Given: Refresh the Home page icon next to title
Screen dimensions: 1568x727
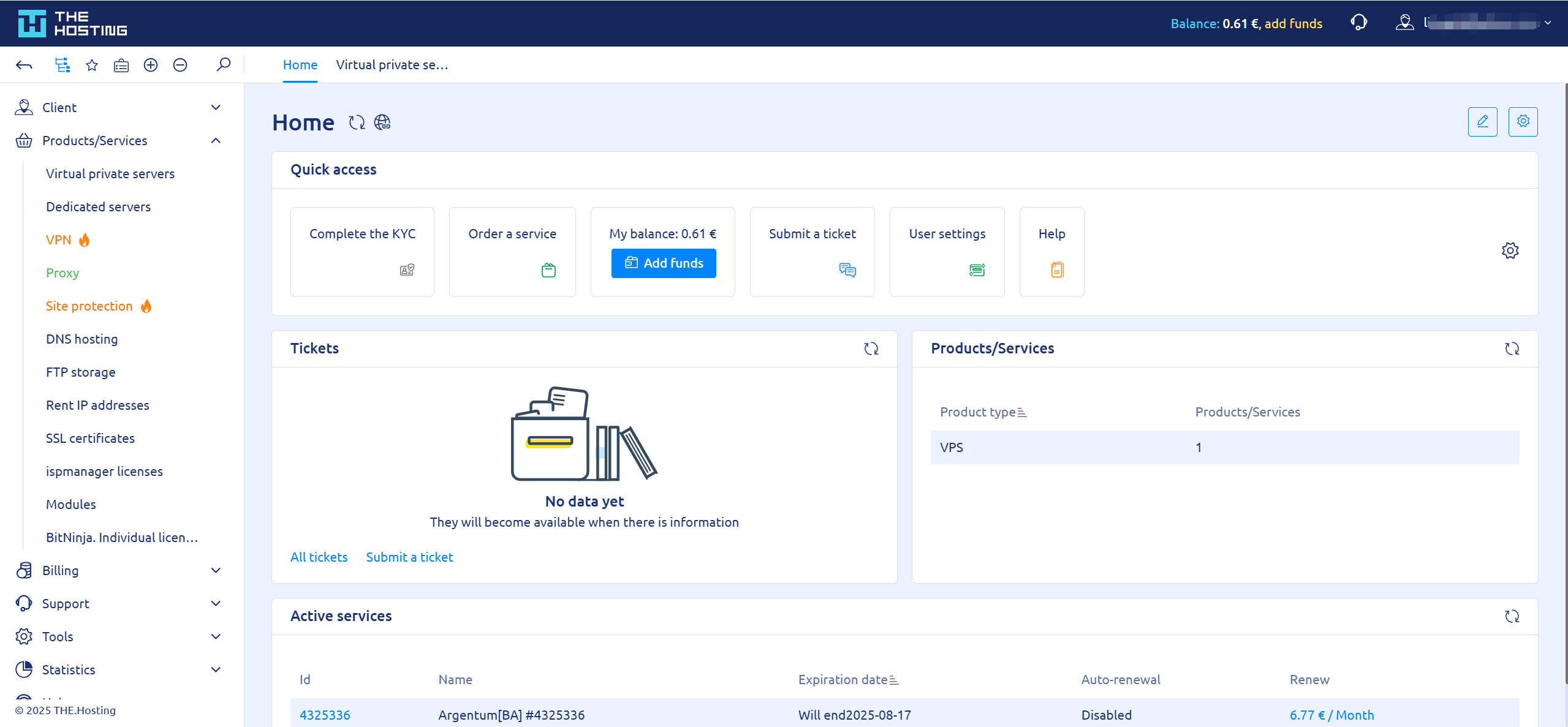Looking at the screenshot, I should [x=357, y=122].
